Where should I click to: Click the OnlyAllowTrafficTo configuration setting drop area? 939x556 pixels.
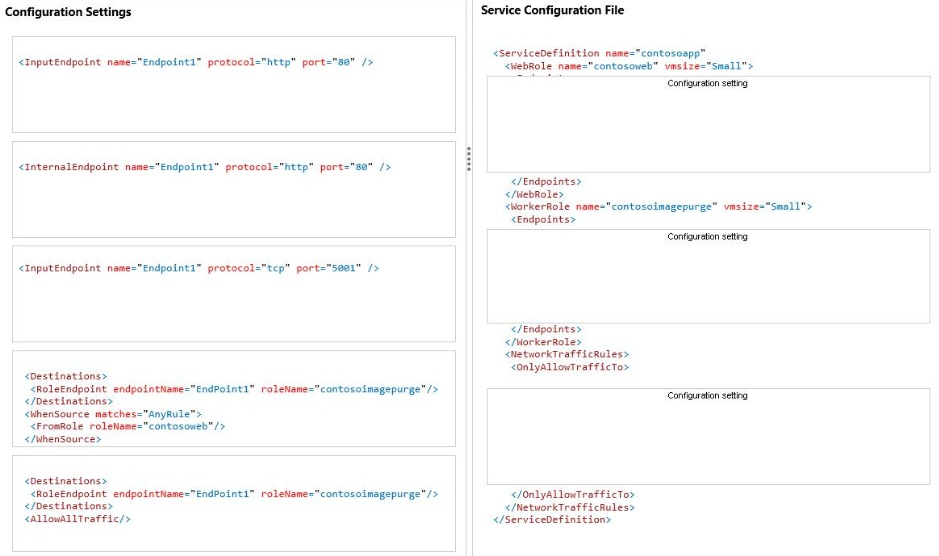[708, 436]
